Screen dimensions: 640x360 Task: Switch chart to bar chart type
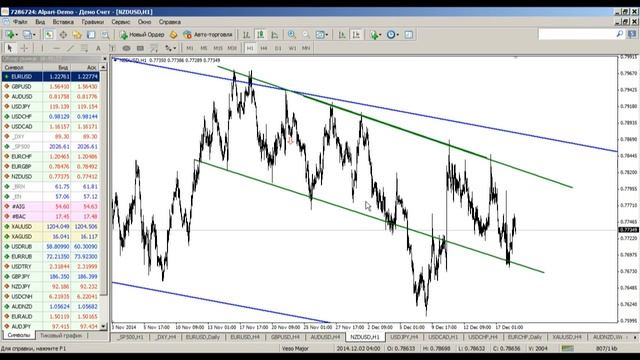tap(246, 35)
